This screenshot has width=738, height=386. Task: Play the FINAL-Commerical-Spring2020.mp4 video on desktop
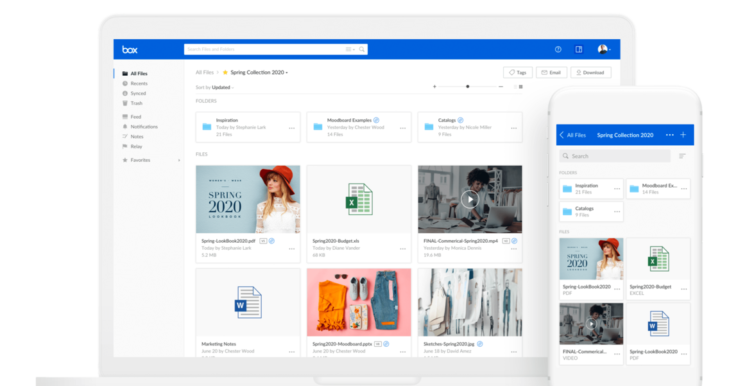click(x=470, y=200)
